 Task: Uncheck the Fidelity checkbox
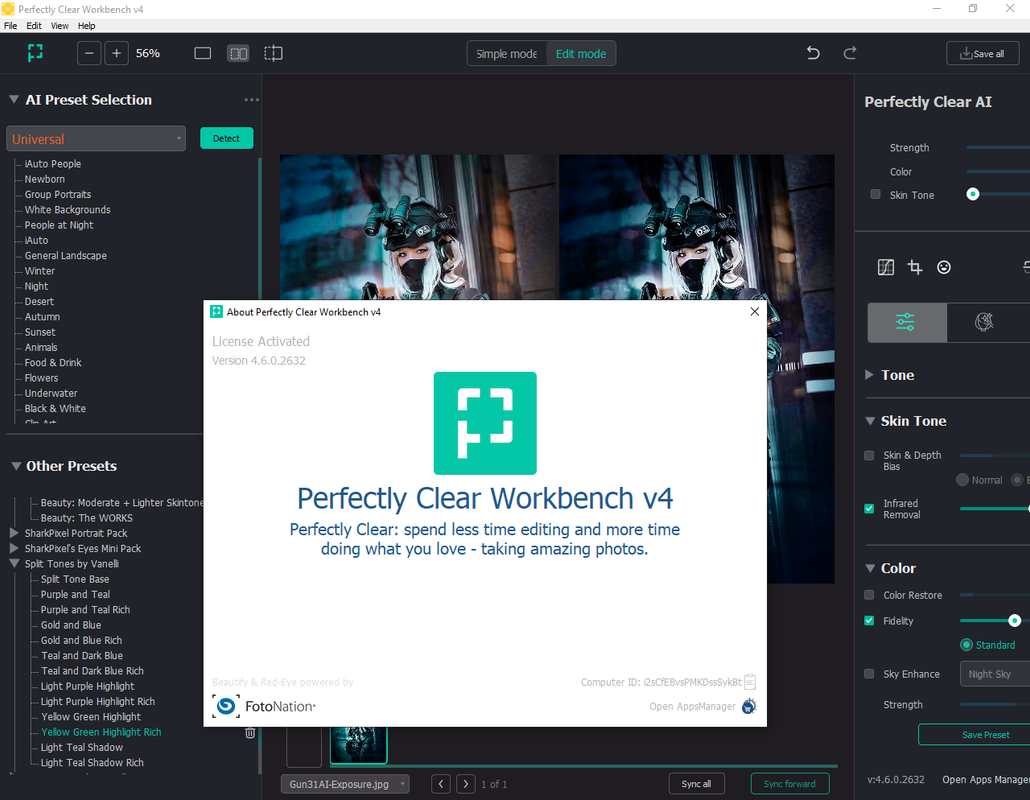869,621
